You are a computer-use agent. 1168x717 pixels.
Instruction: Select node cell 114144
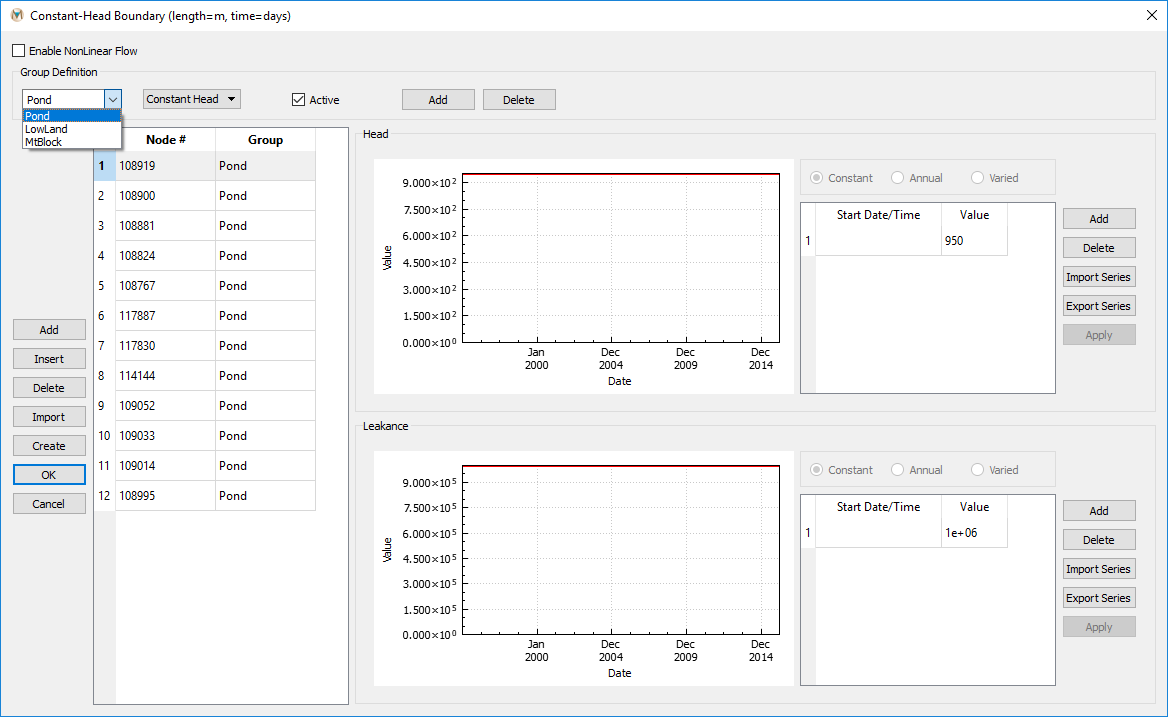pos(165,376)
